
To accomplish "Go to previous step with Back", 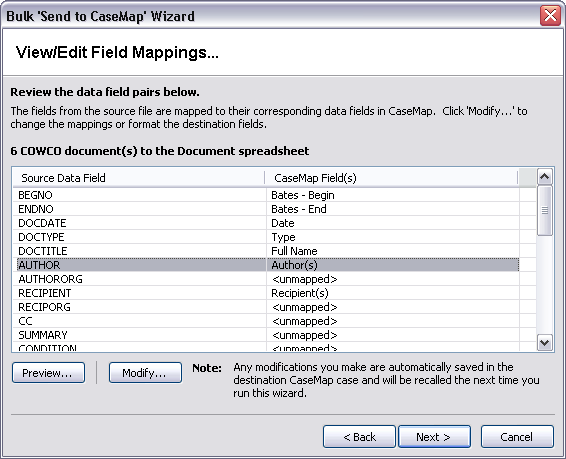I will click(359, 437).
